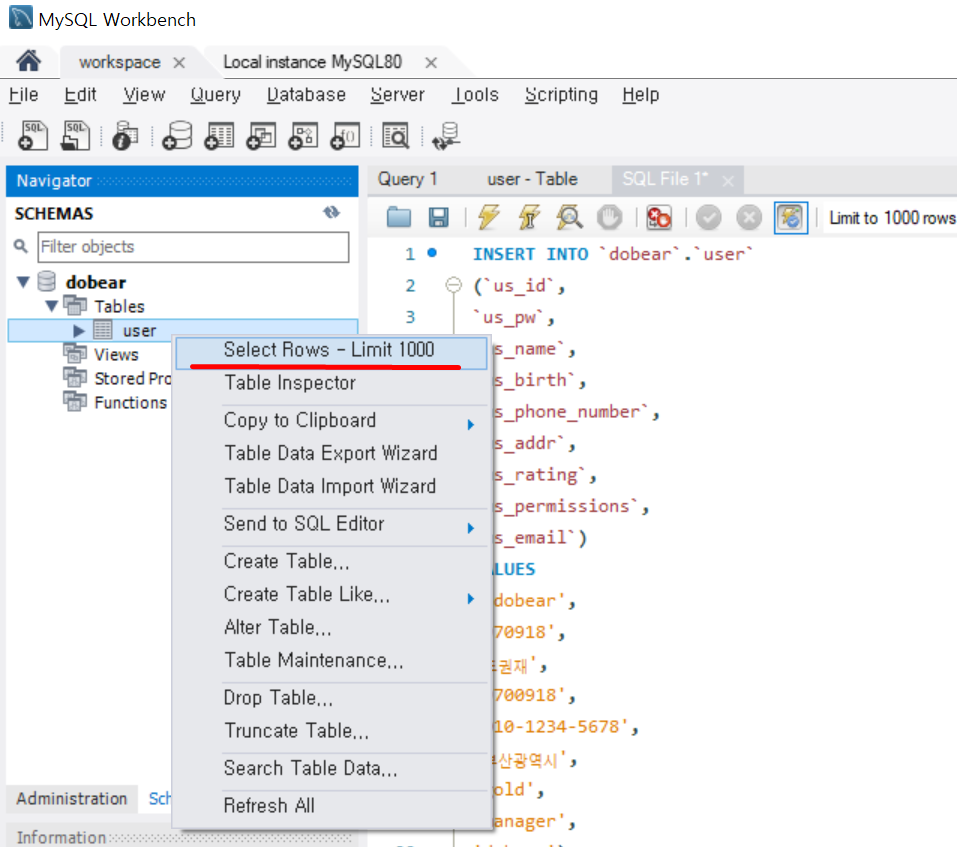Open the View menu
Image resolution: width=957 pixels, height=847 pixels.
tap(144, 95)
